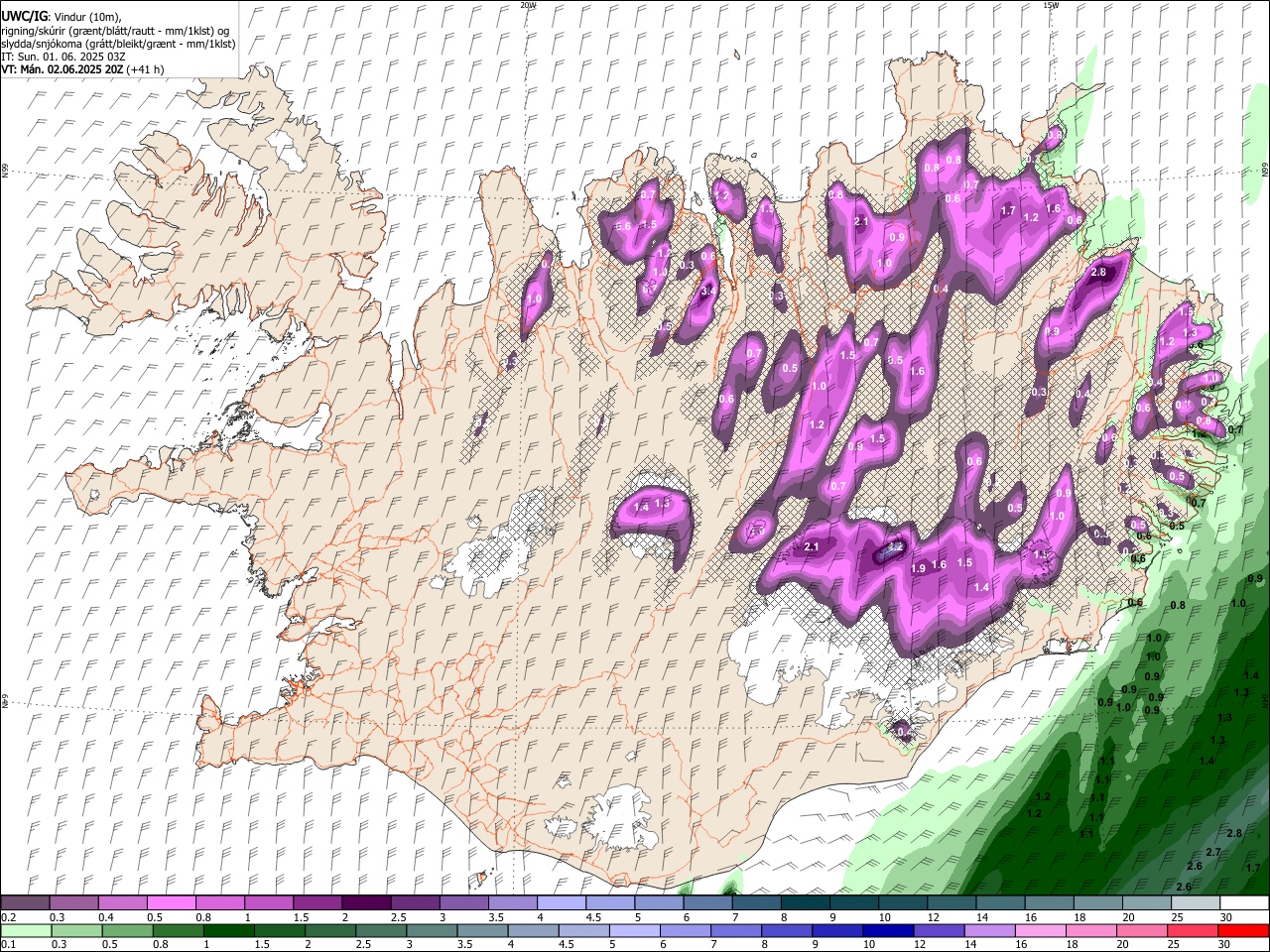Image resolution: width=1270 pixels, height=952 pixels.
Task: Select the darkest purple 2 snow legend swatch
Action: point(366,902)
